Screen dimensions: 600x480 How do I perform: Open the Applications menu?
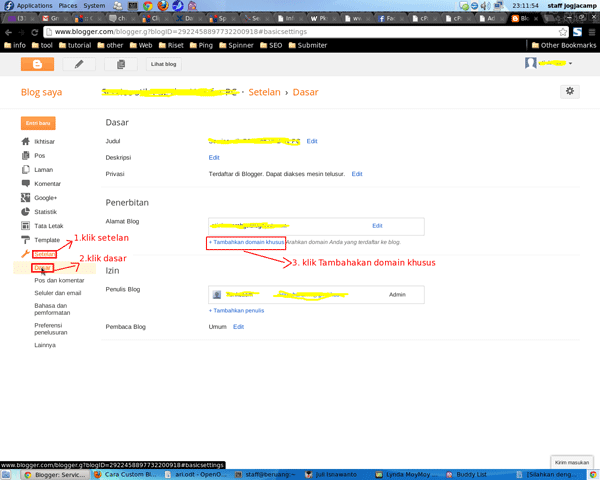tap(30, 6)
